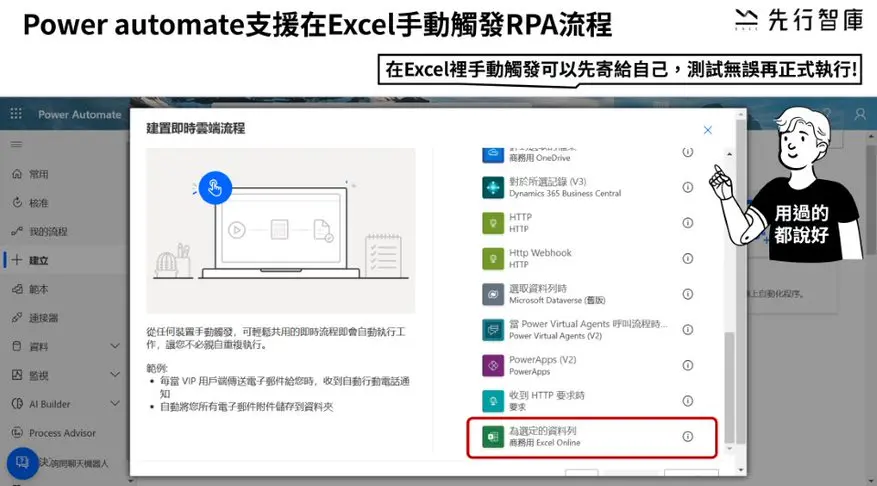
Task: Choose the 為選定的資料列 Excel trigger
Action: 591,437
